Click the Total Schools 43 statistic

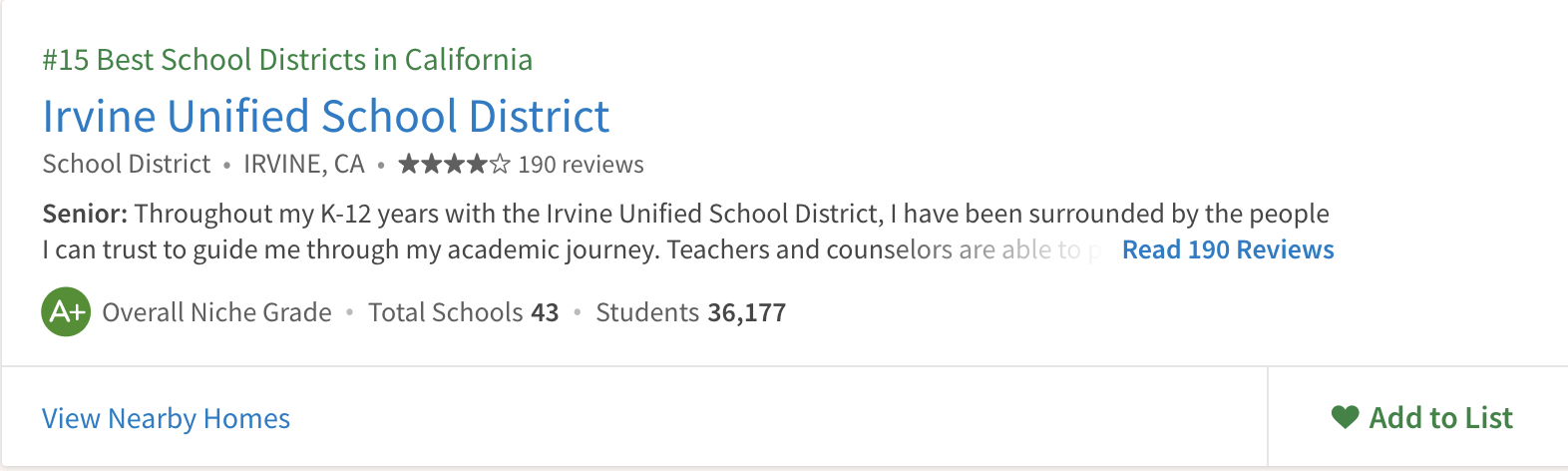pos(463,312)
